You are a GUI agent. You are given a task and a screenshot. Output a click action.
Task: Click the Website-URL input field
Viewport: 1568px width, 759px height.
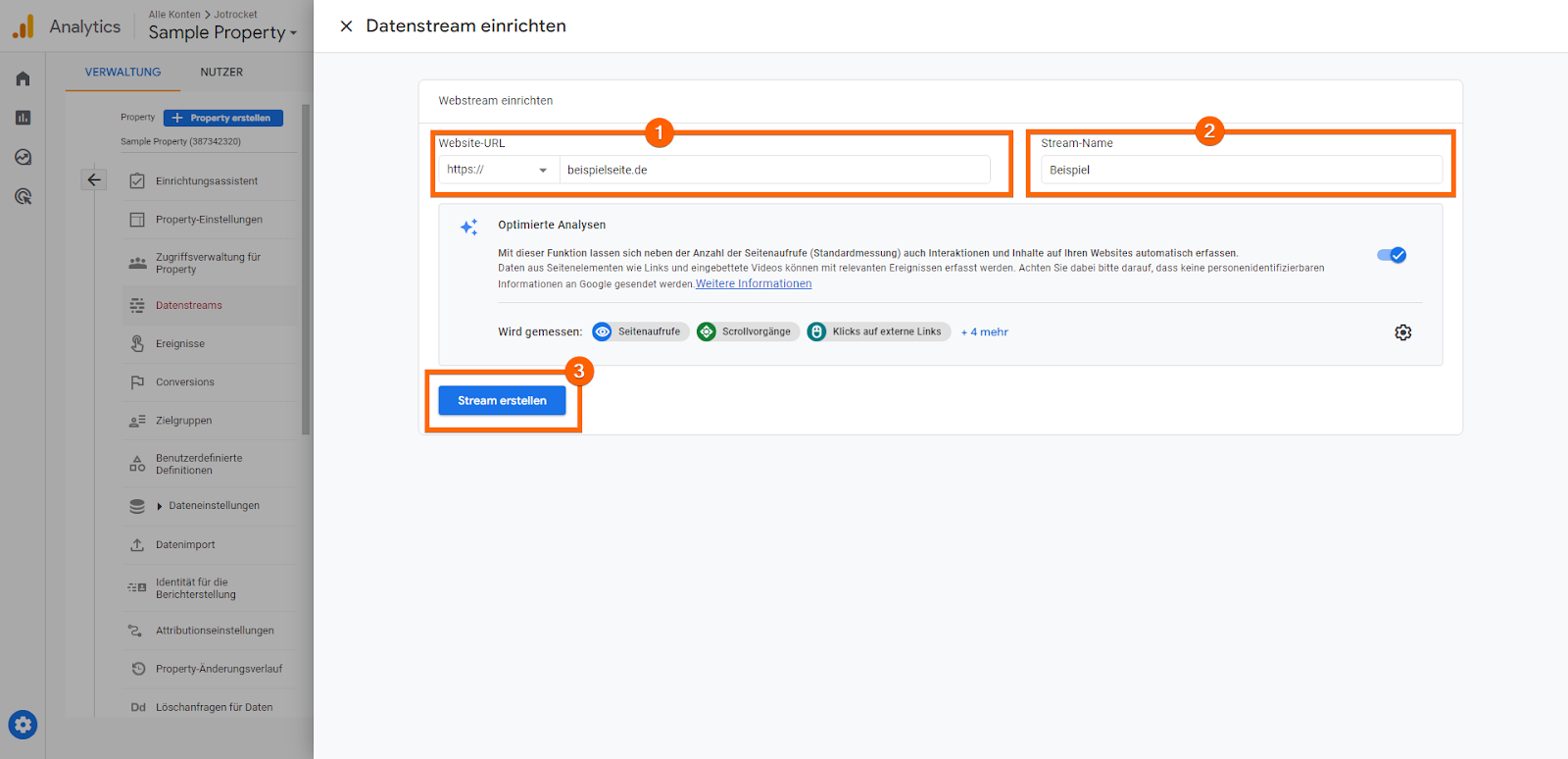coord(774,170)
